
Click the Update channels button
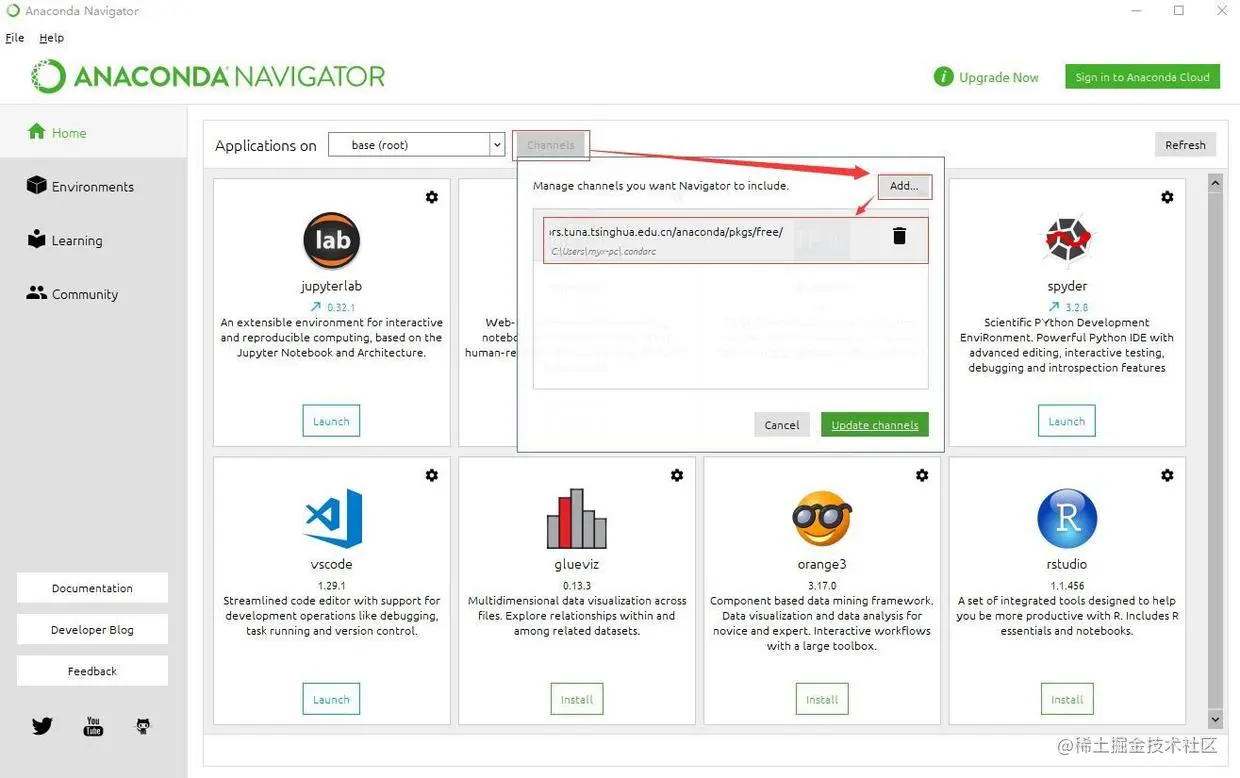point(875,425)
